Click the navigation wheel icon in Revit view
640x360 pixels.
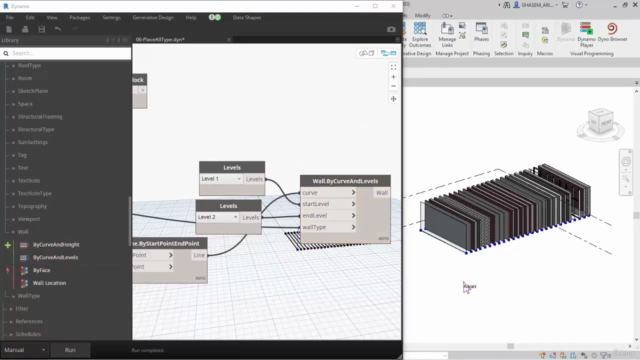click(626, 162)
